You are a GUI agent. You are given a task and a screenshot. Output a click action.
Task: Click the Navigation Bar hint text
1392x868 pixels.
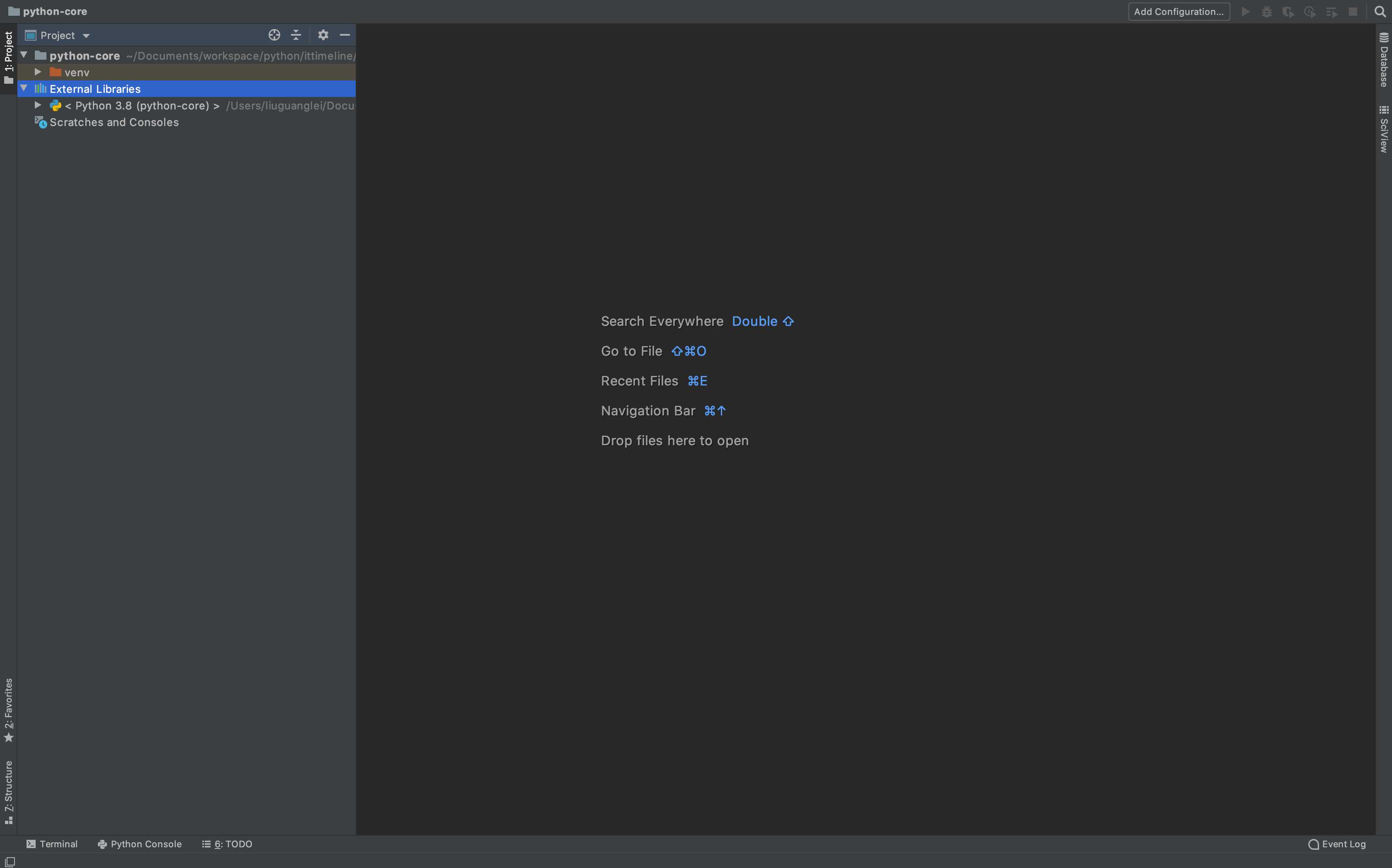coord(648,410)
